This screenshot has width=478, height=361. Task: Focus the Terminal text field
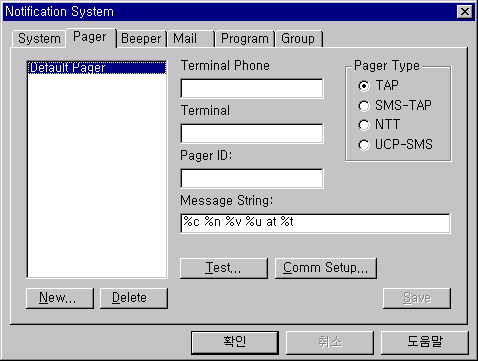pyautogui.click(x=252, y=133)
